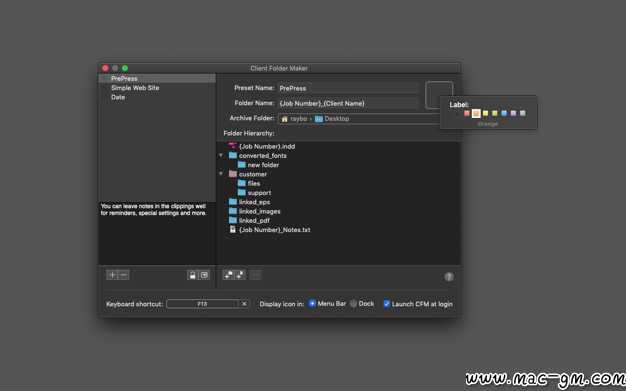
Task: Select the support folder
Action: coord(259,193)
